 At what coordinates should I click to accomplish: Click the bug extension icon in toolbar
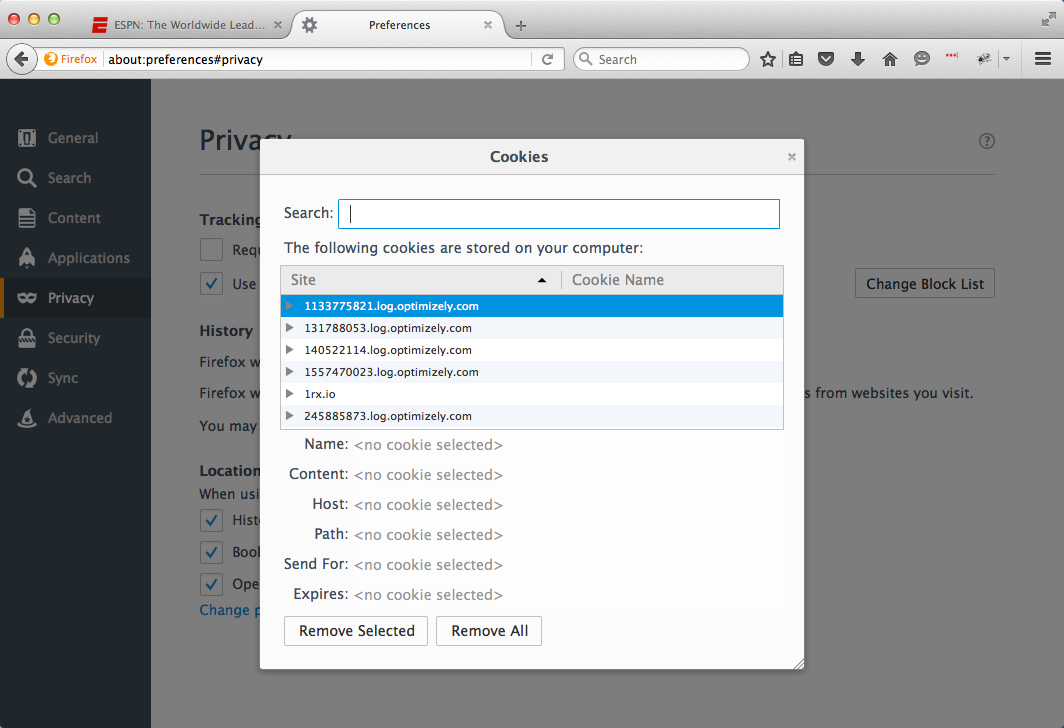983,59
